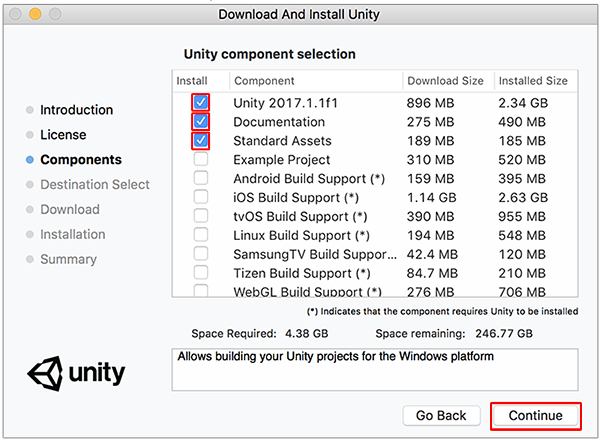Tick the Tizen Build Support checkbox
This screenshot has width=600, height=441.
click(x=201, y=273)
